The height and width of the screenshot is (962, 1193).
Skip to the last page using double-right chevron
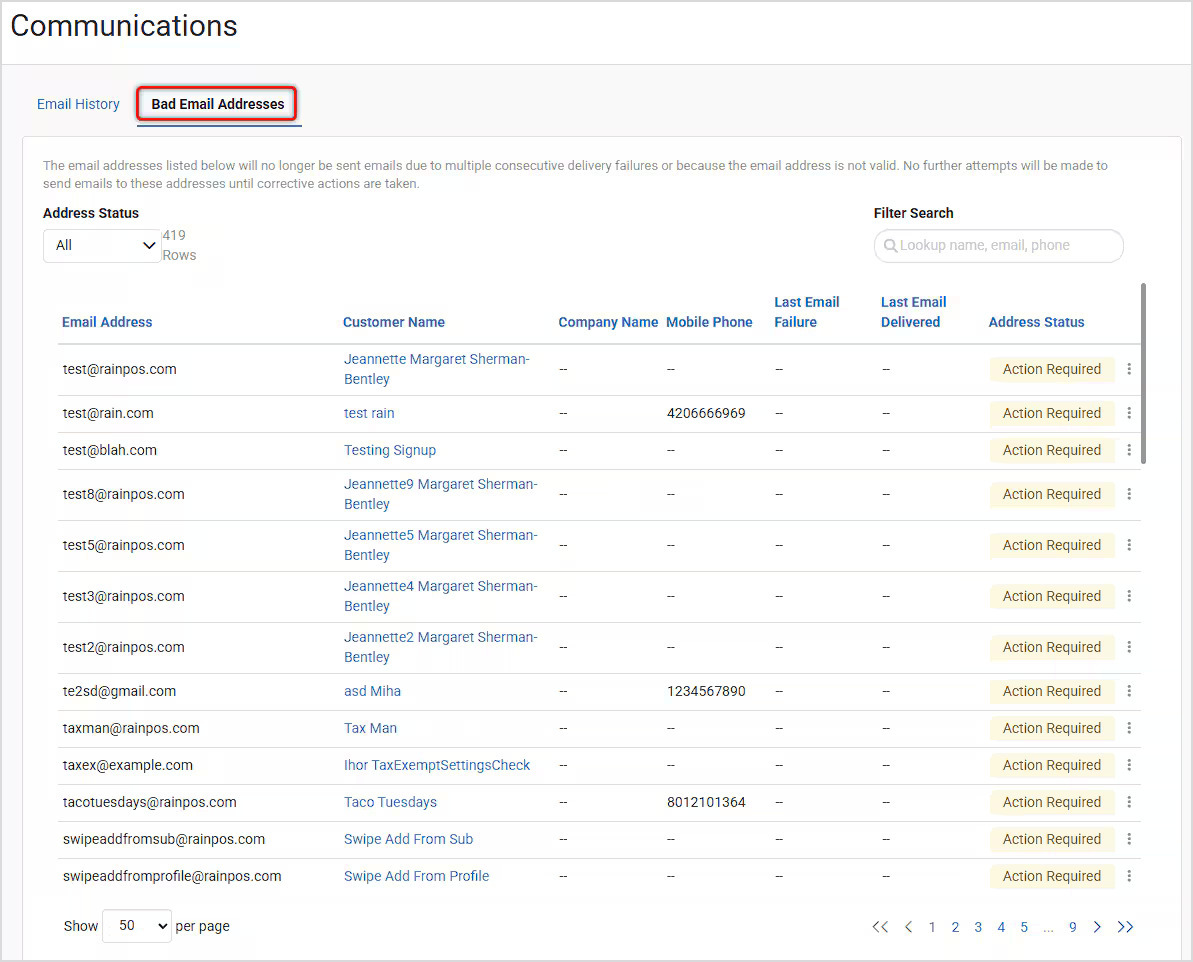click(x=1125, y=927)
